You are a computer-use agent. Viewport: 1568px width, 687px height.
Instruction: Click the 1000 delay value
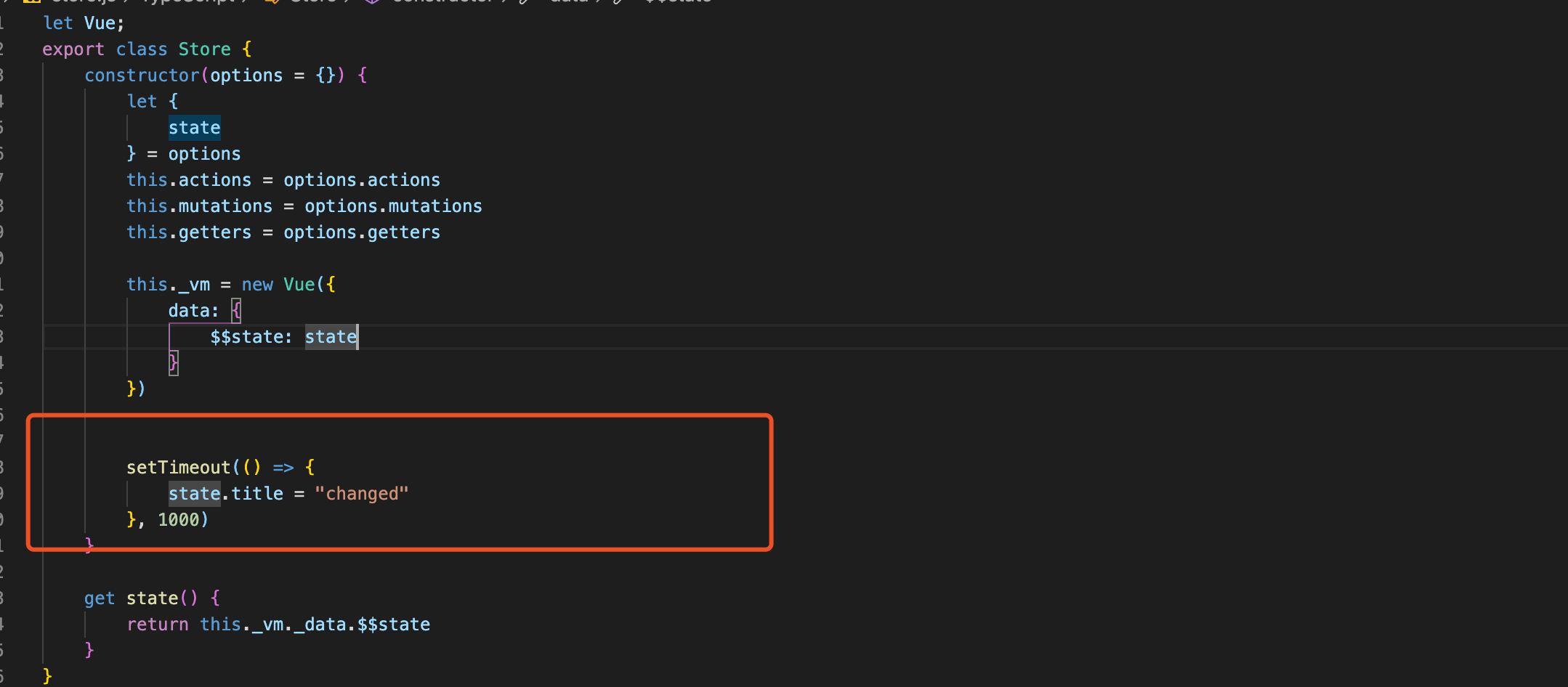(178, 520)
